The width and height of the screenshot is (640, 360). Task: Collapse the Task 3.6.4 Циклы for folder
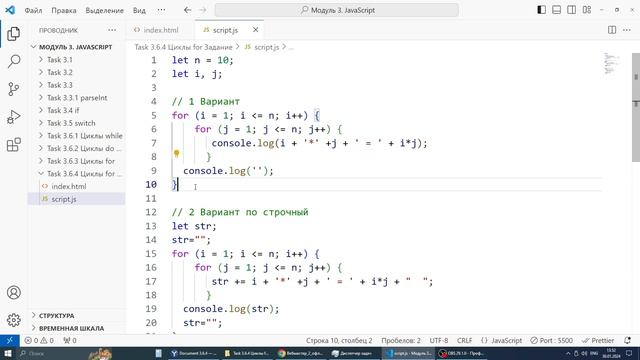point(76,173)
